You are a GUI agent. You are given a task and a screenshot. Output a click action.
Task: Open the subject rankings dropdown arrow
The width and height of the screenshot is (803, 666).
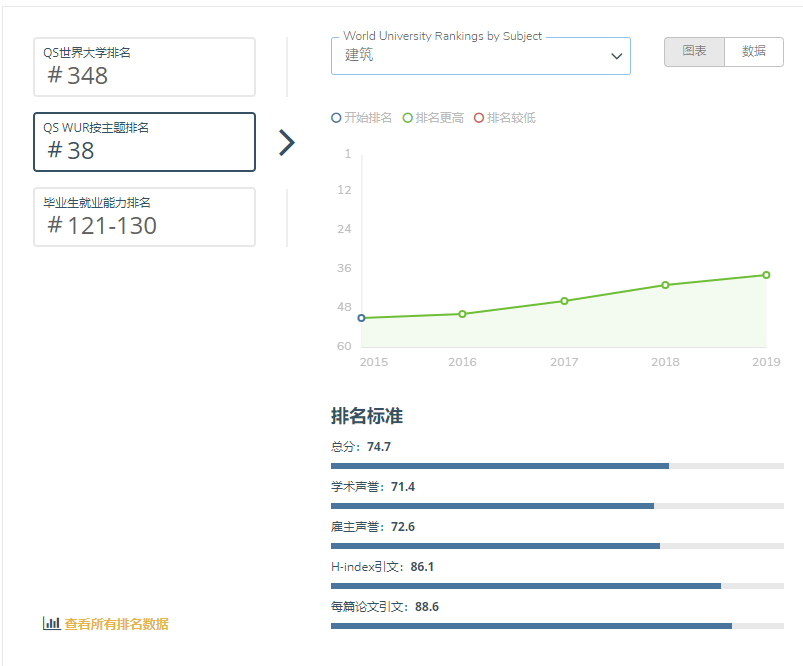[x=616, y=57]
